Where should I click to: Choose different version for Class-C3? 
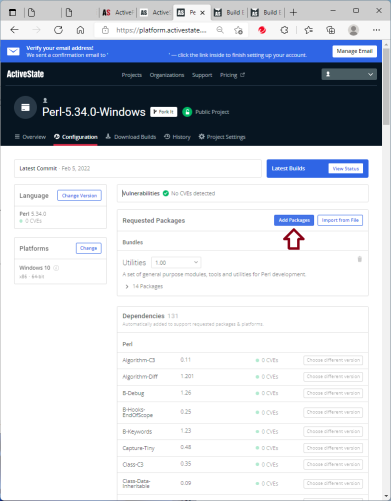point(333,464)
